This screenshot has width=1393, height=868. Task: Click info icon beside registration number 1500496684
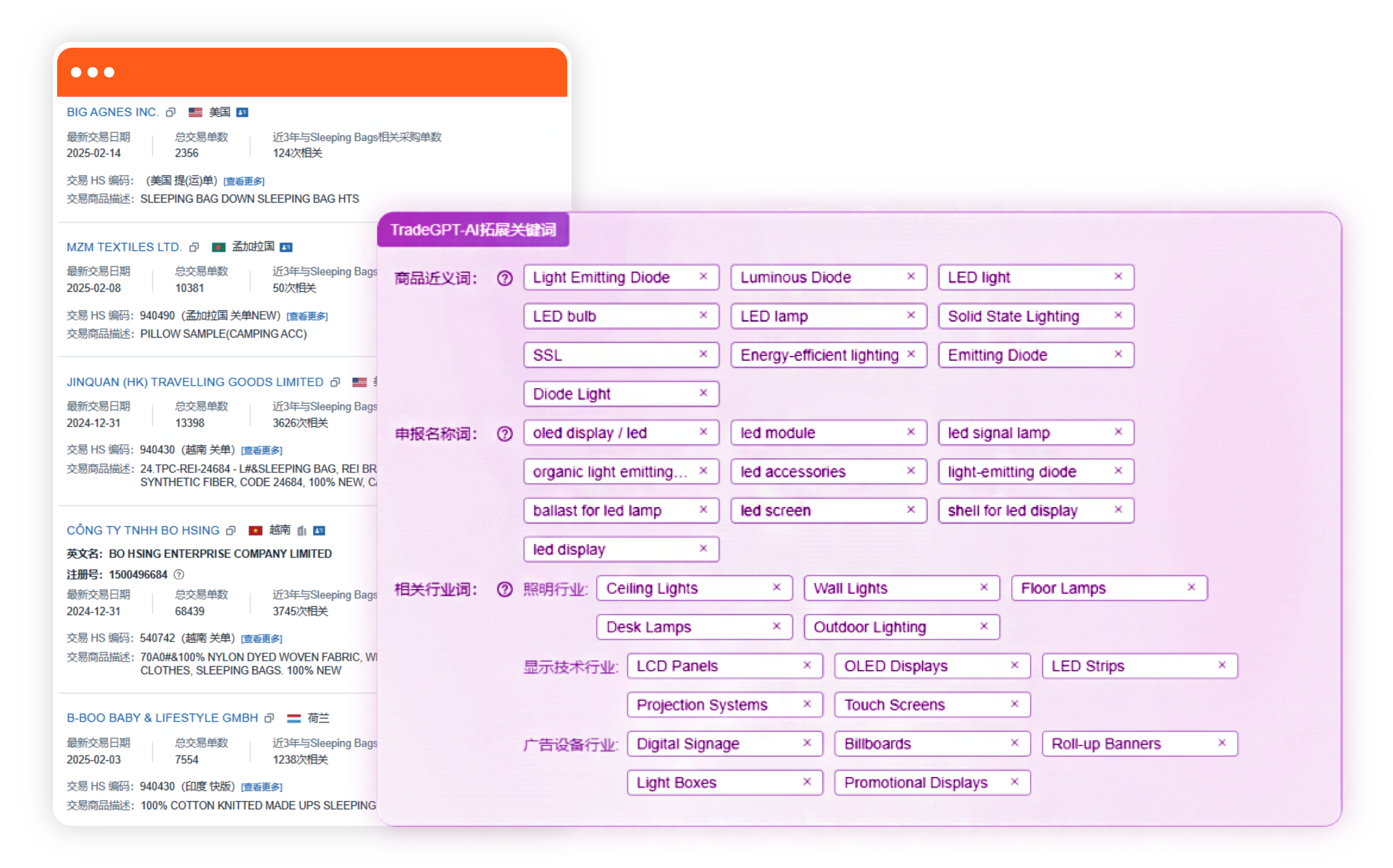coord(179,575)
